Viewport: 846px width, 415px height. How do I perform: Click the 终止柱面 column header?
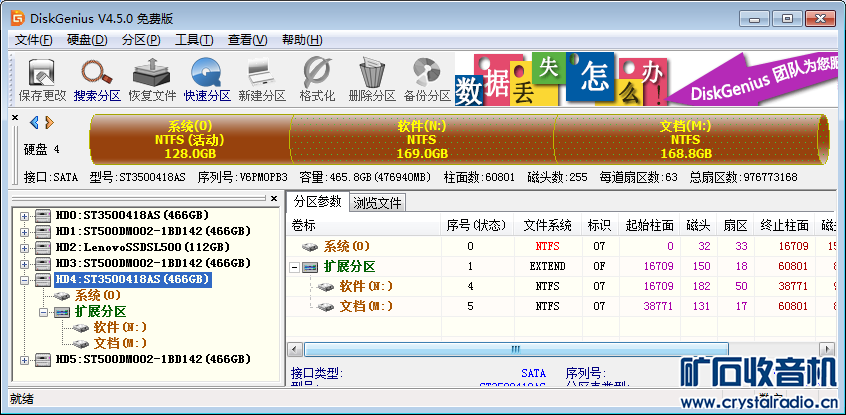click(784, 226)
